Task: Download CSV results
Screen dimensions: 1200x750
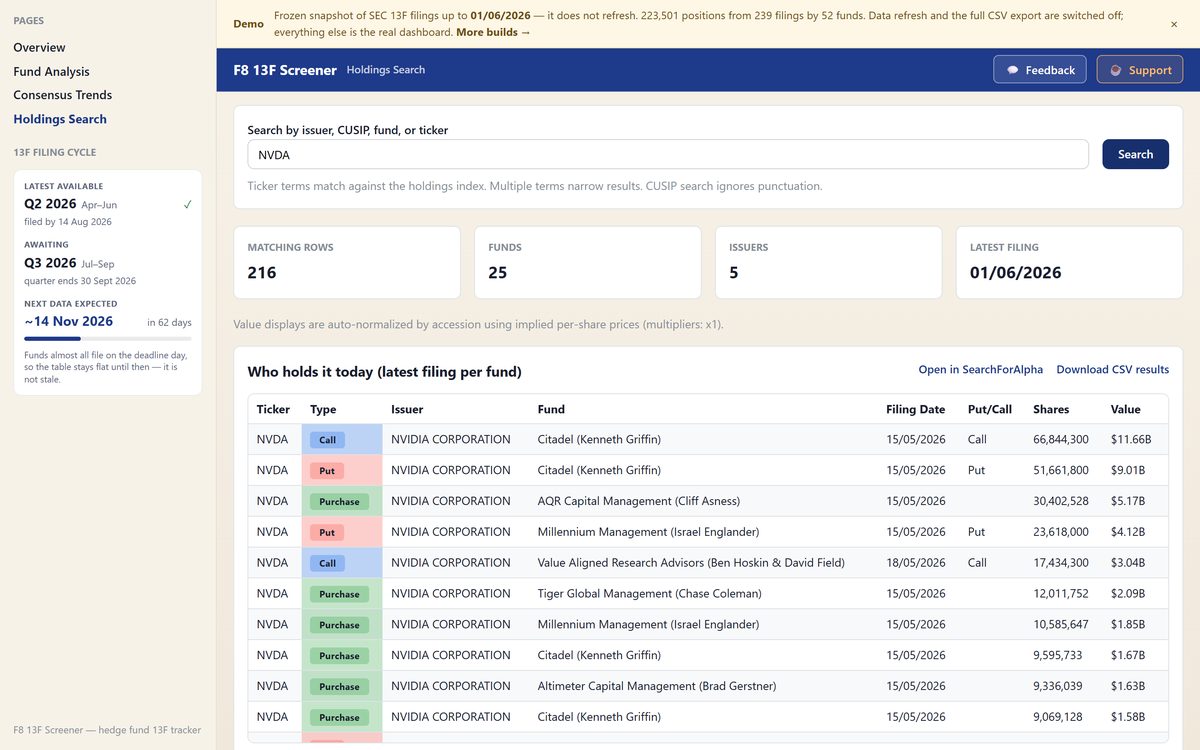Action: click(x=1112, y=369)
